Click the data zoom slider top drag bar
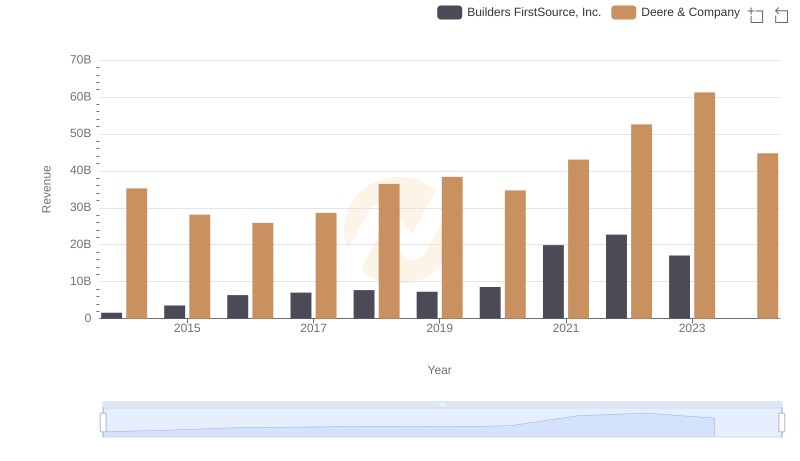800x461 pixels. point(442,404)
